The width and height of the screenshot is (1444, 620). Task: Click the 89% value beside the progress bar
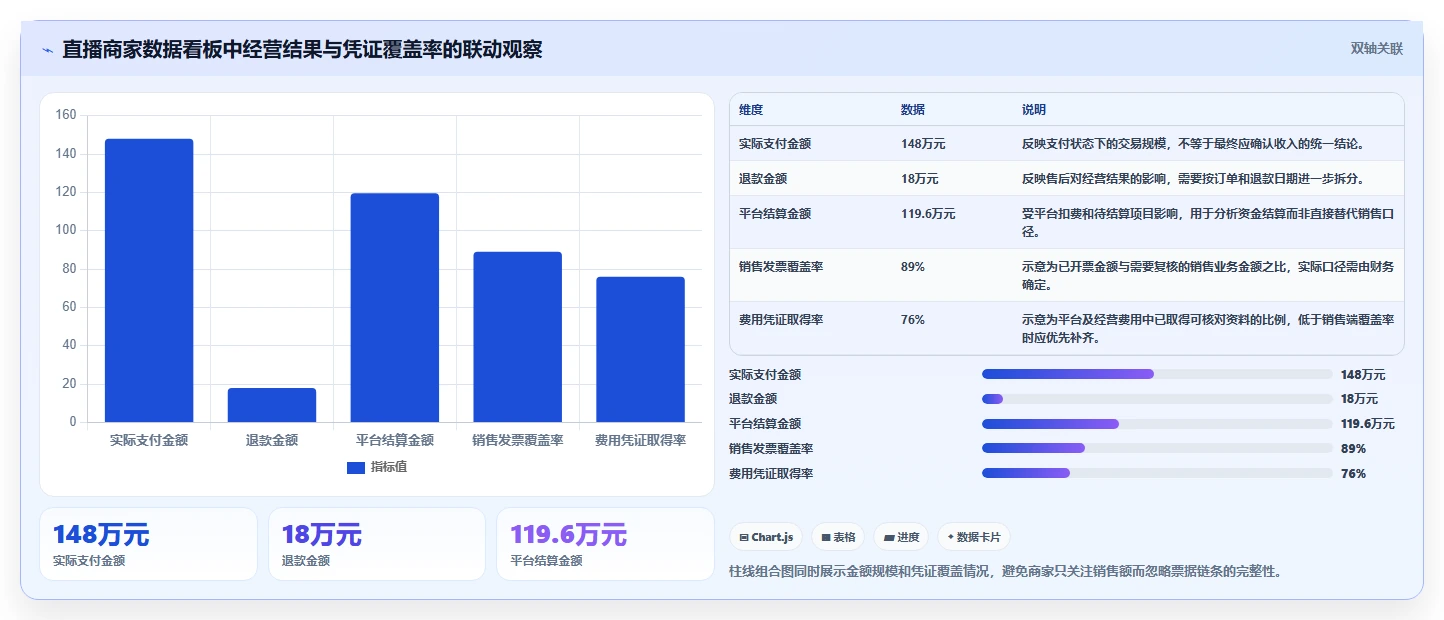click(x=1353, y=449)
